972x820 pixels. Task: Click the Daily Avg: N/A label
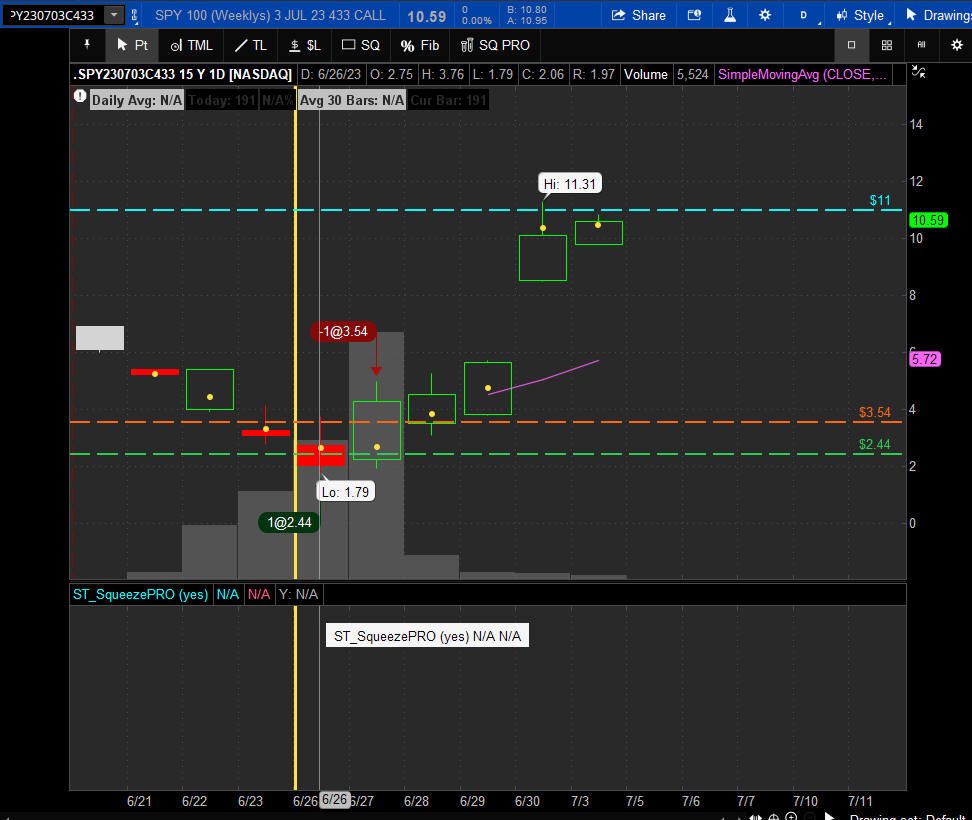pos(136,100)
